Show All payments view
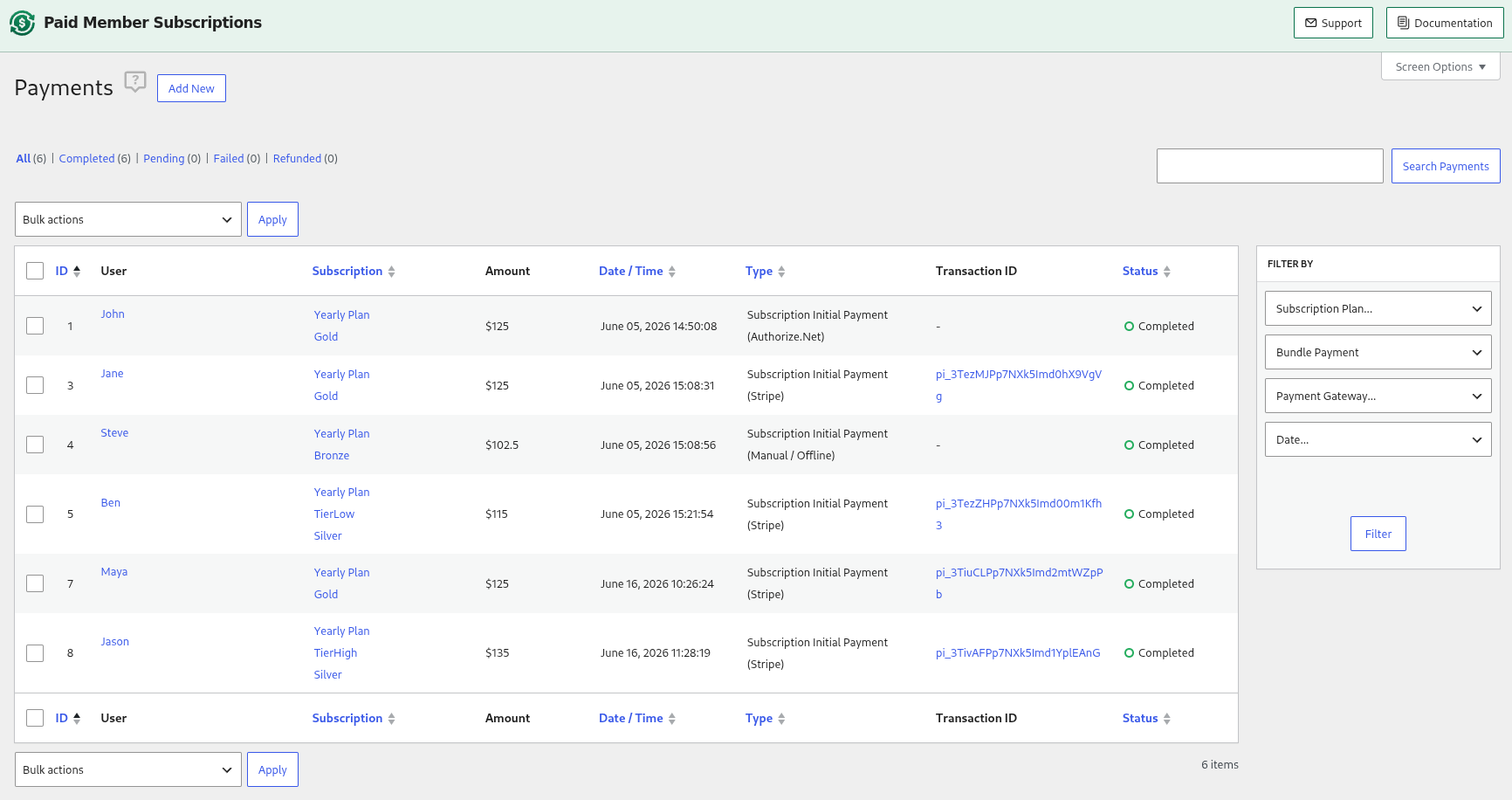Image resolution: width=1512 pixels, height=800 pixels. pos(24,159)
